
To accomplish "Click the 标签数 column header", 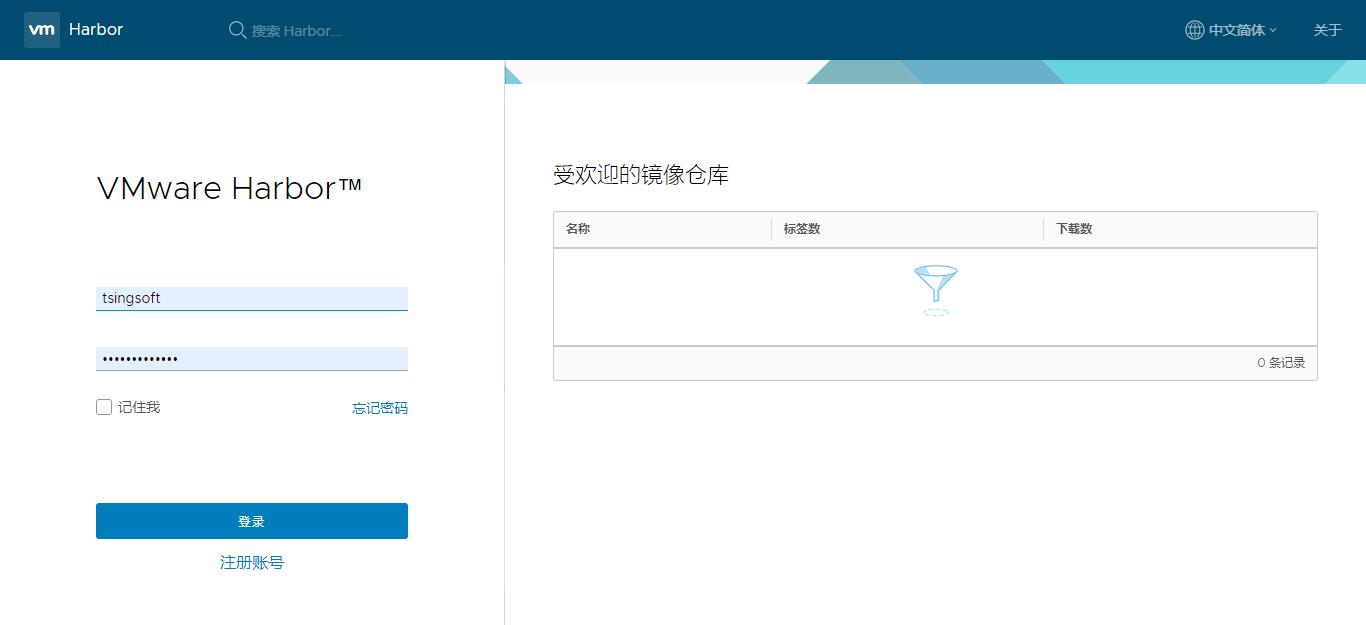I will (x=800, y=229).
